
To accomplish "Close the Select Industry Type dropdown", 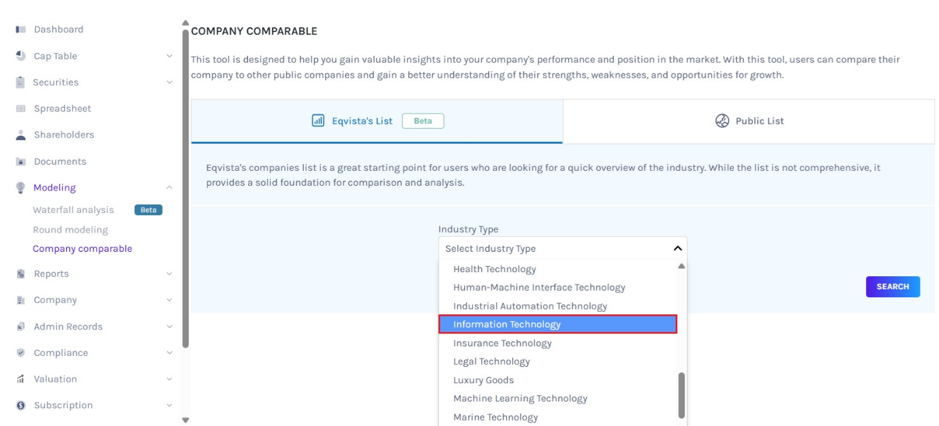I will 677,248.
